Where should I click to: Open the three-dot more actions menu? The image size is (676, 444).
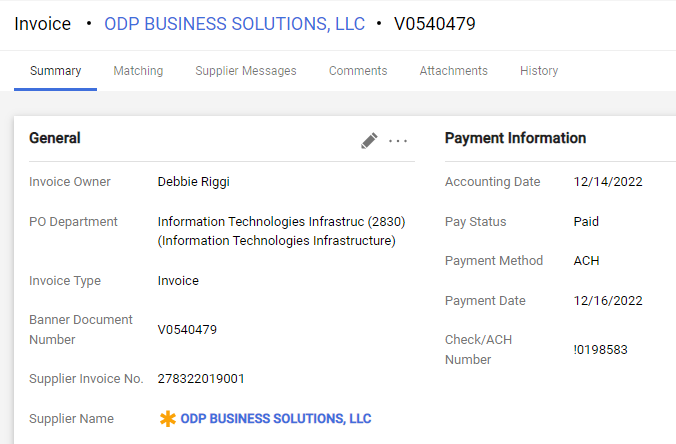click(399, 141)
